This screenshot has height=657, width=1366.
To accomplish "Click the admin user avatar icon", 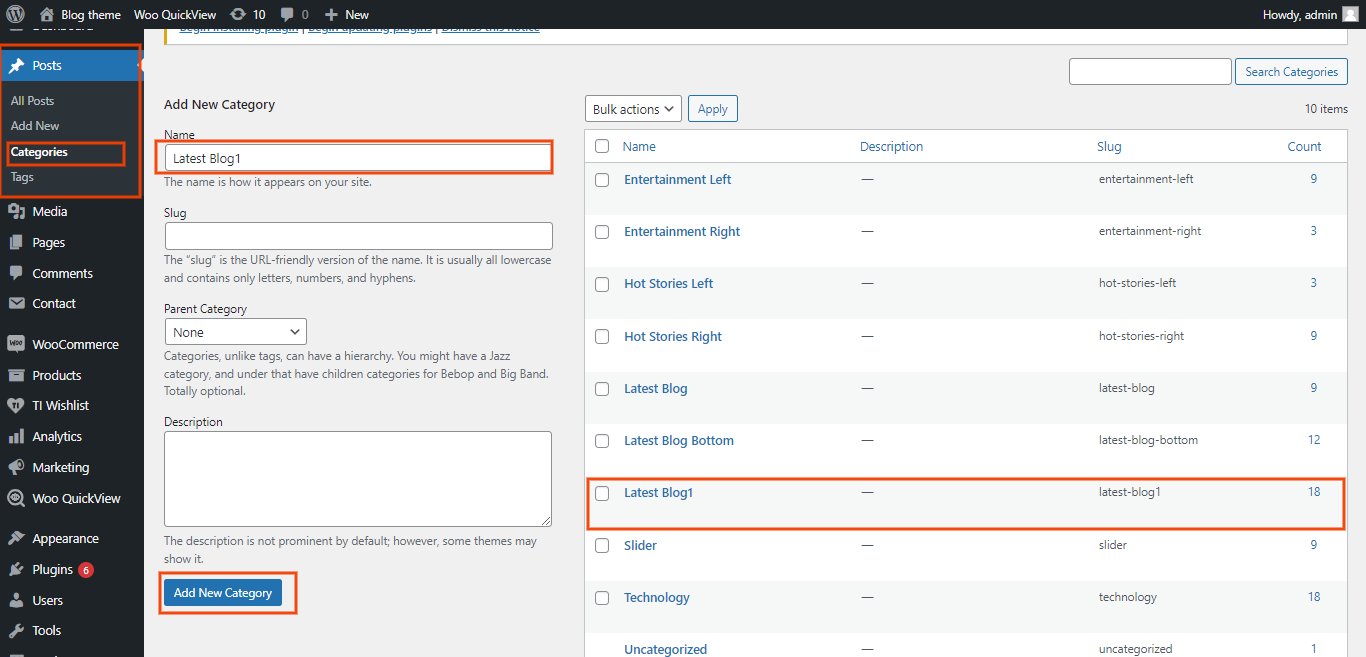I will (1350, 14).
